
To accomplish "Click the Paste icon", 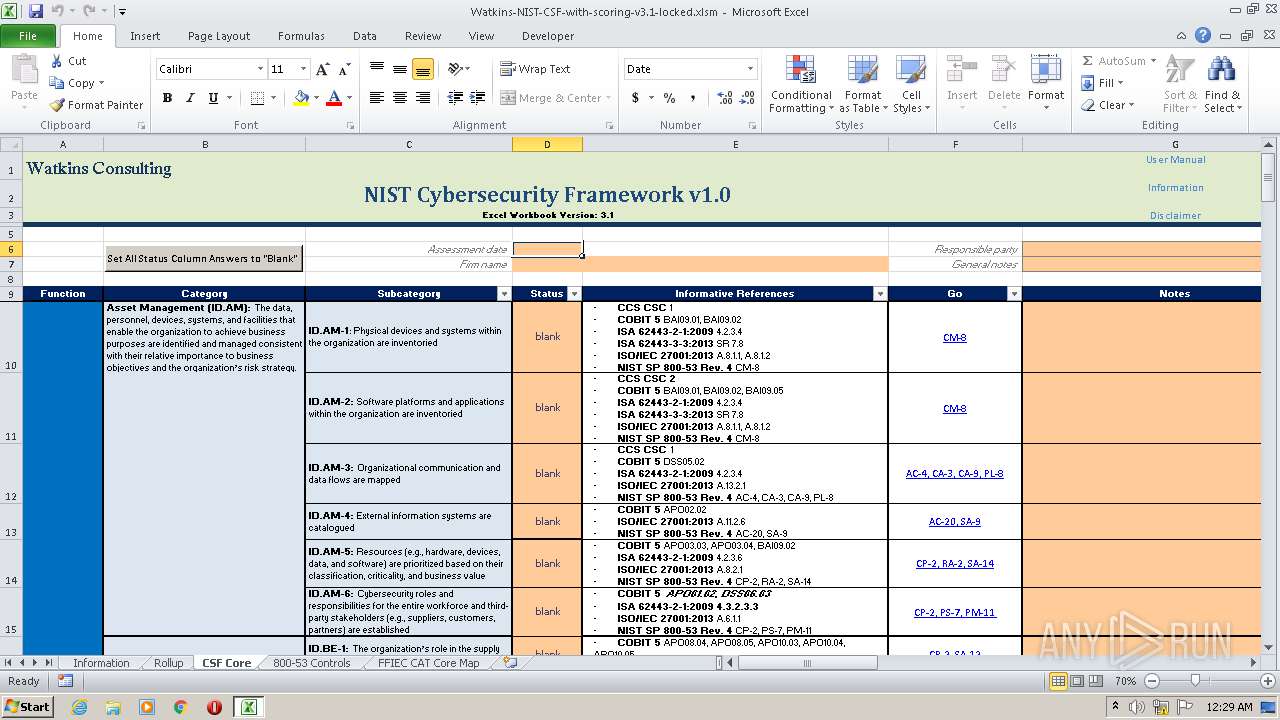I will (24, 72).
